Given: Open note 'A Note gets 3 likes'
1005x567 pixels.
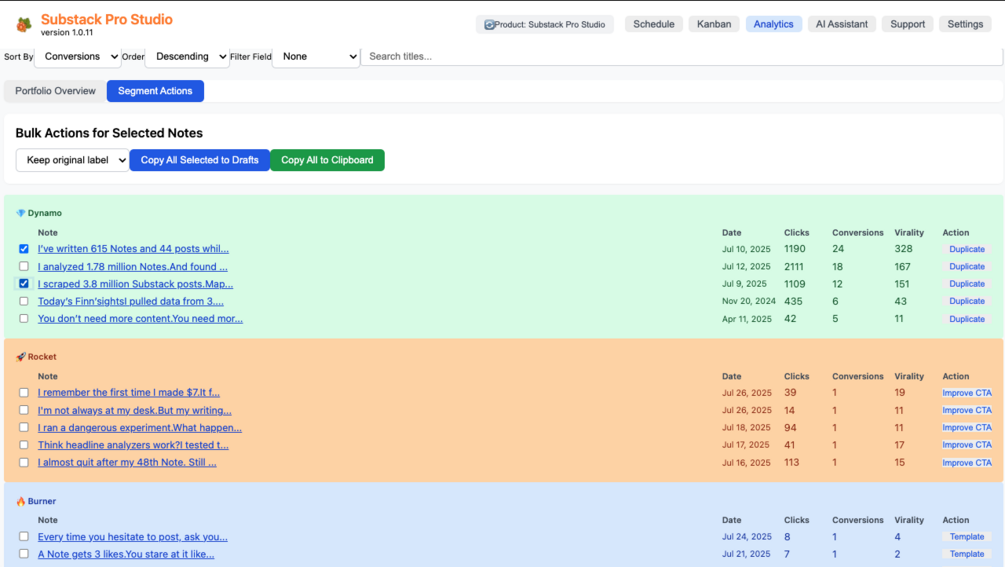Looking at the screenshot, I should coord(126,554).
